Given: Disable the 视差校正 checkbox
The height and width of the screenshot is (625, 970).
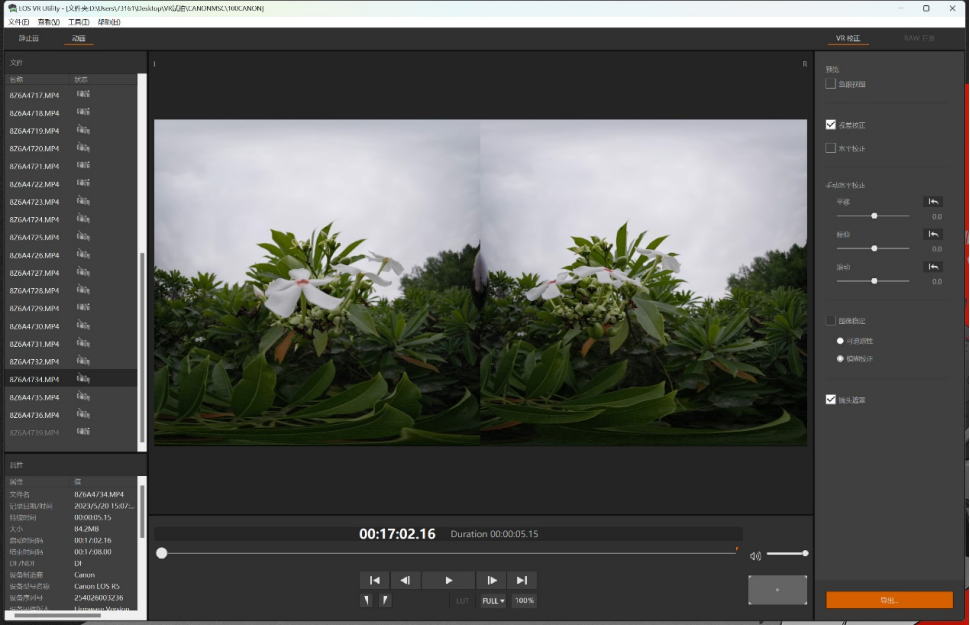Looking at the screenshot, I should (x=831, y=125).
